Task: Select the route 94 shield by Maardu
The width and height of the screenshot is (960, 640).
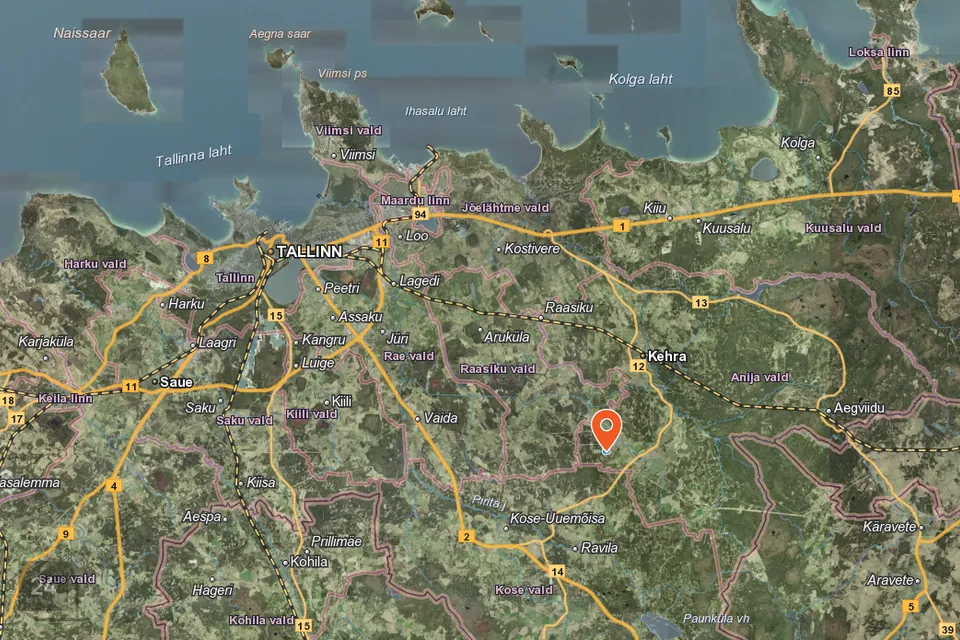Action: [420, 215]
